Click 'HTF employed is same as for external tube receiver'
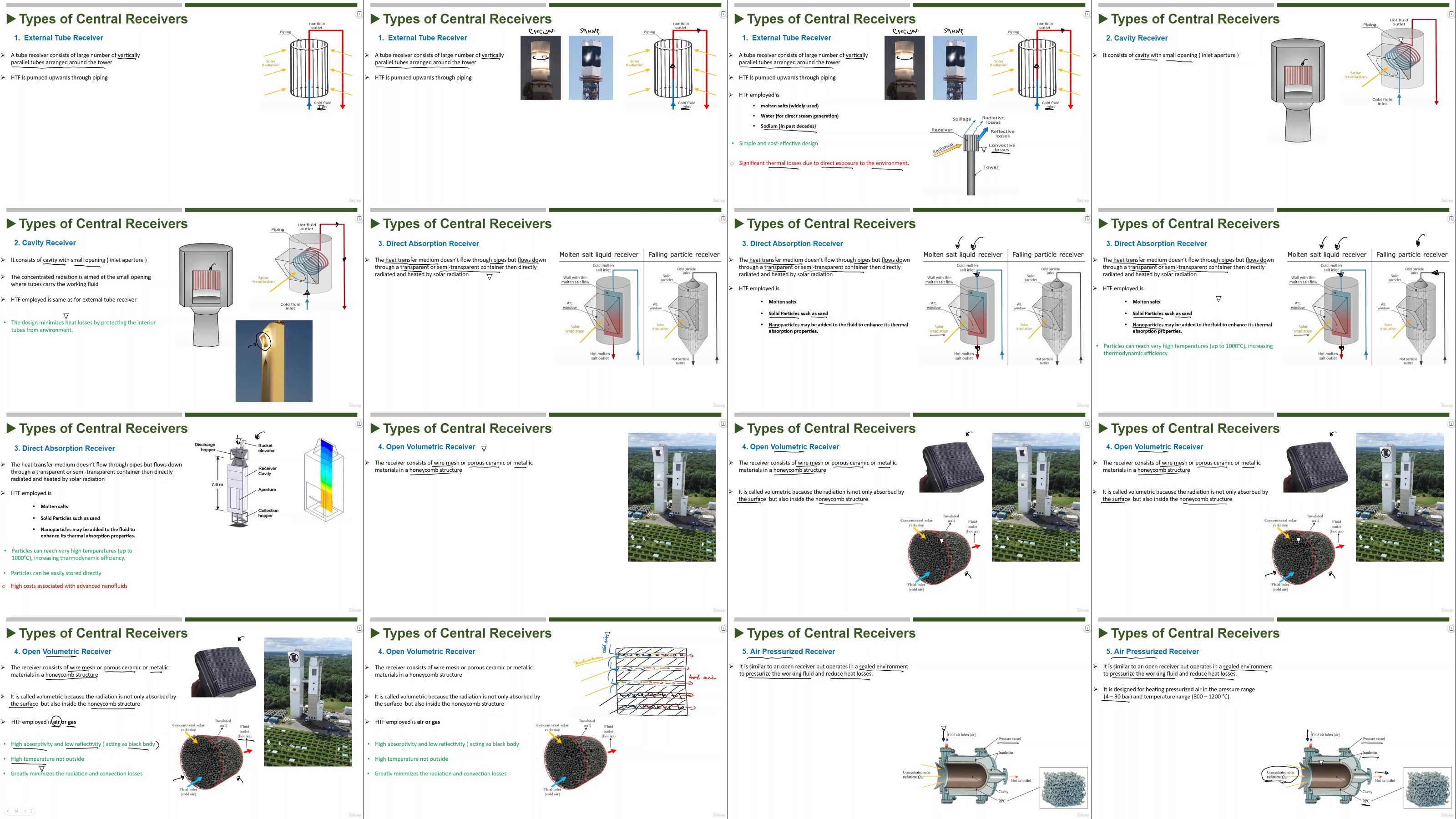1456x819 pixels. tap(73, 299)
